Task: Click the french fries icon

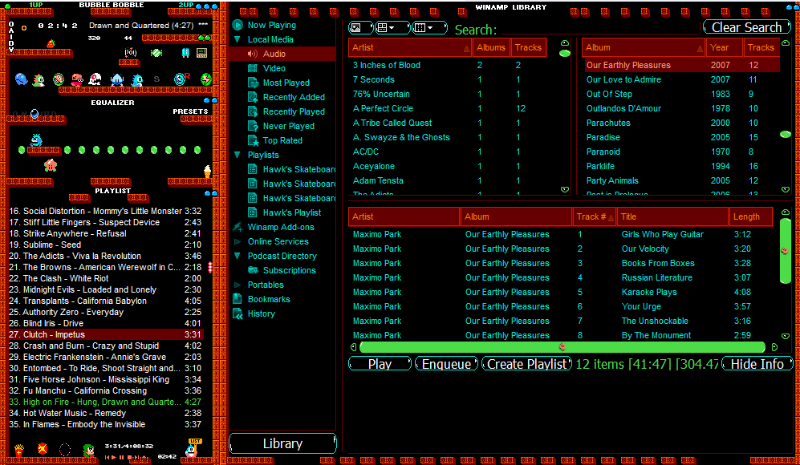Action: point(19,450)
